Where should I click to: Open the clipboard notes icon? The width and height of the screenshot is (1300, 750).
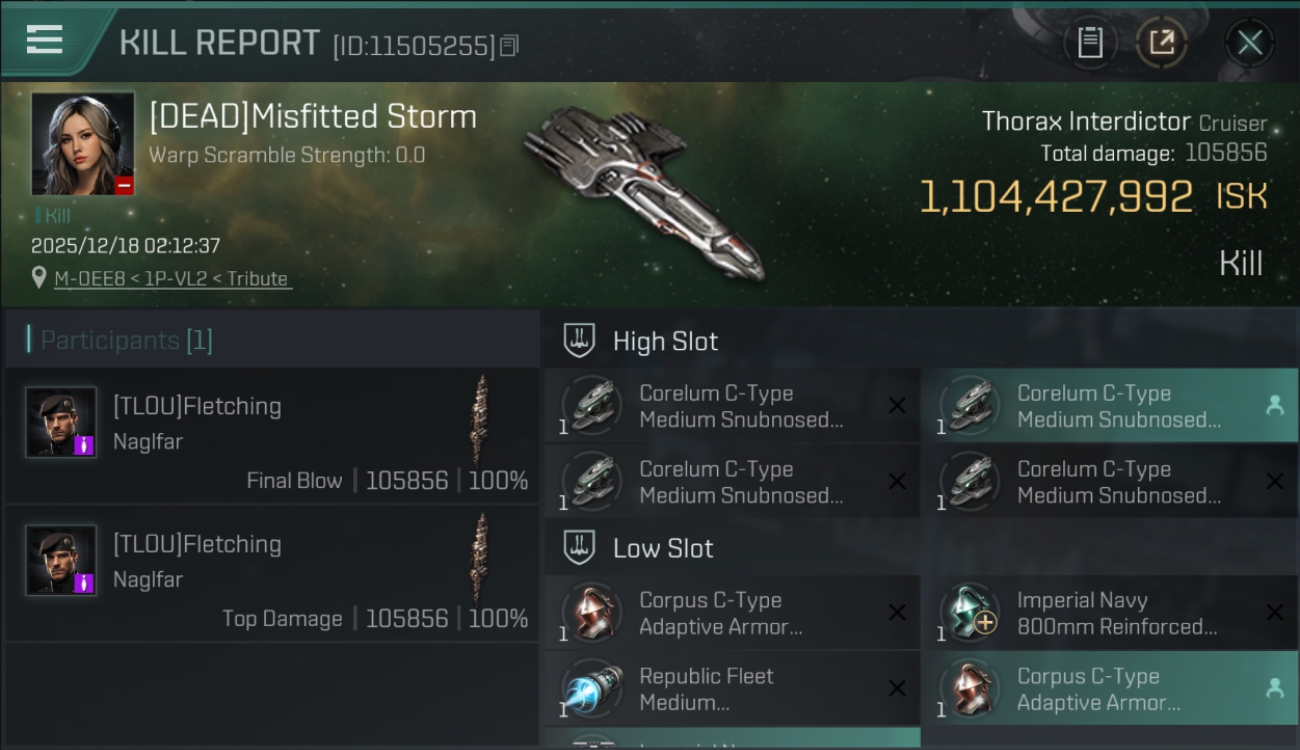coord(1090,42)
